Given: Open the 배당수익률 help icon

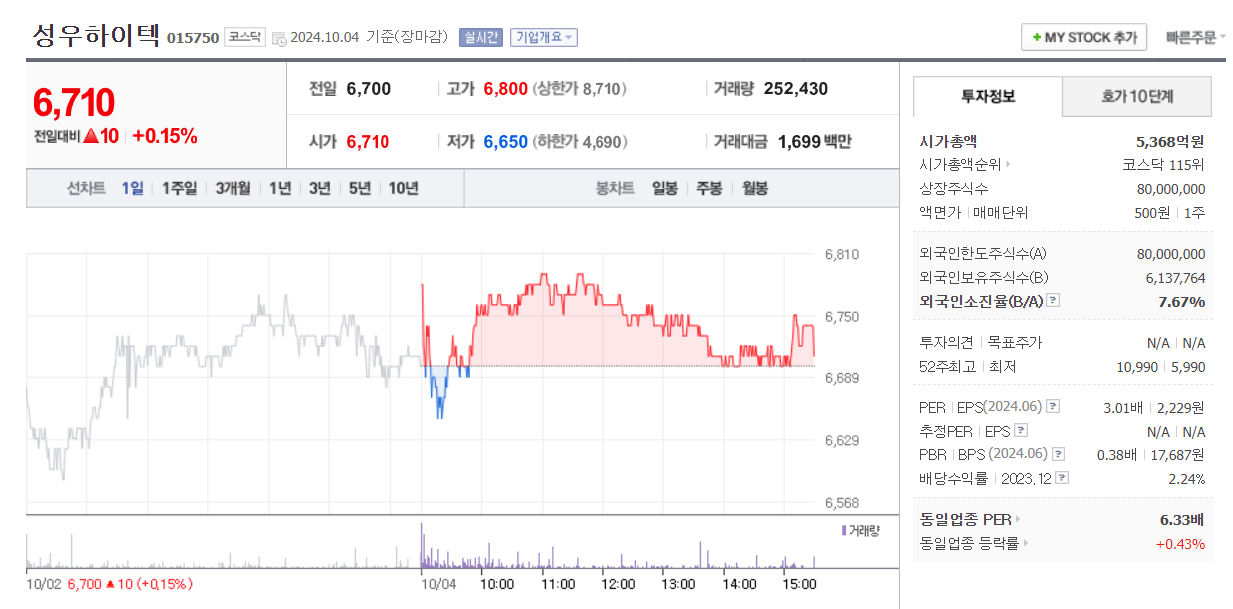Looking at the screenshot, I should click(x=1061, y=477).
